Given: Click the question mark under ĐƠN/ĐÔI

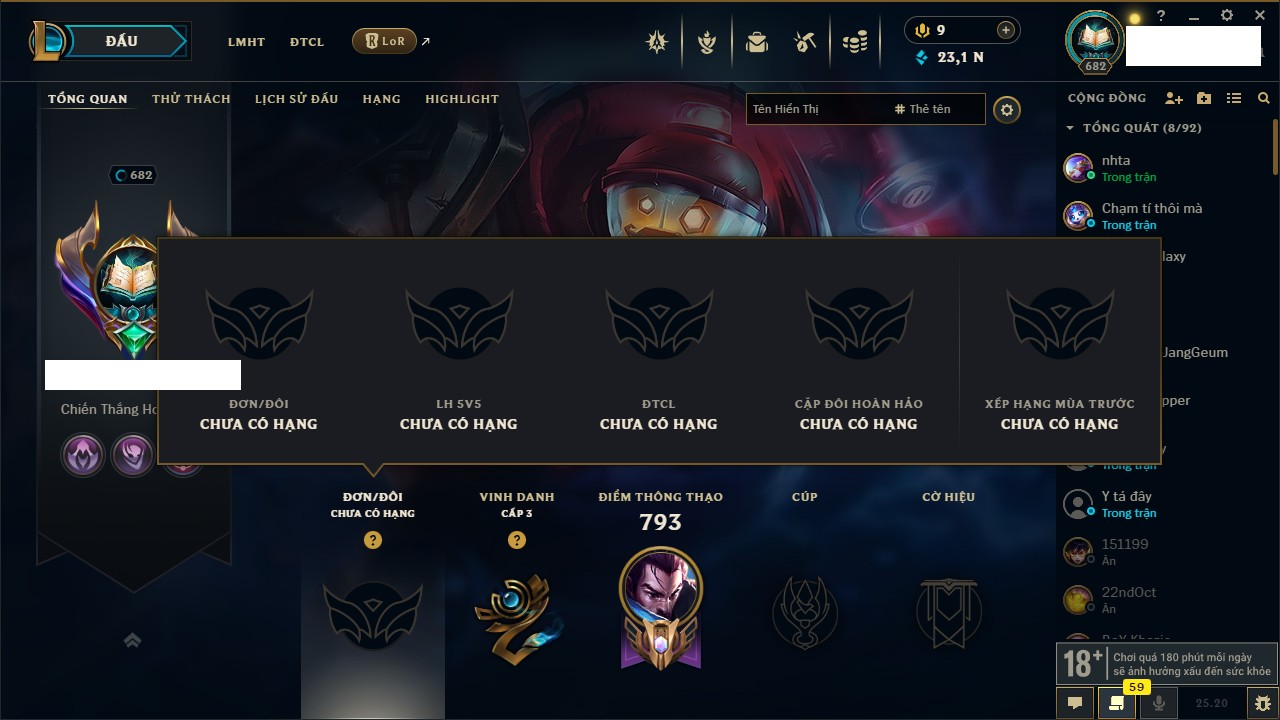Looking at the screenshot, I should [x=373, y=540].
